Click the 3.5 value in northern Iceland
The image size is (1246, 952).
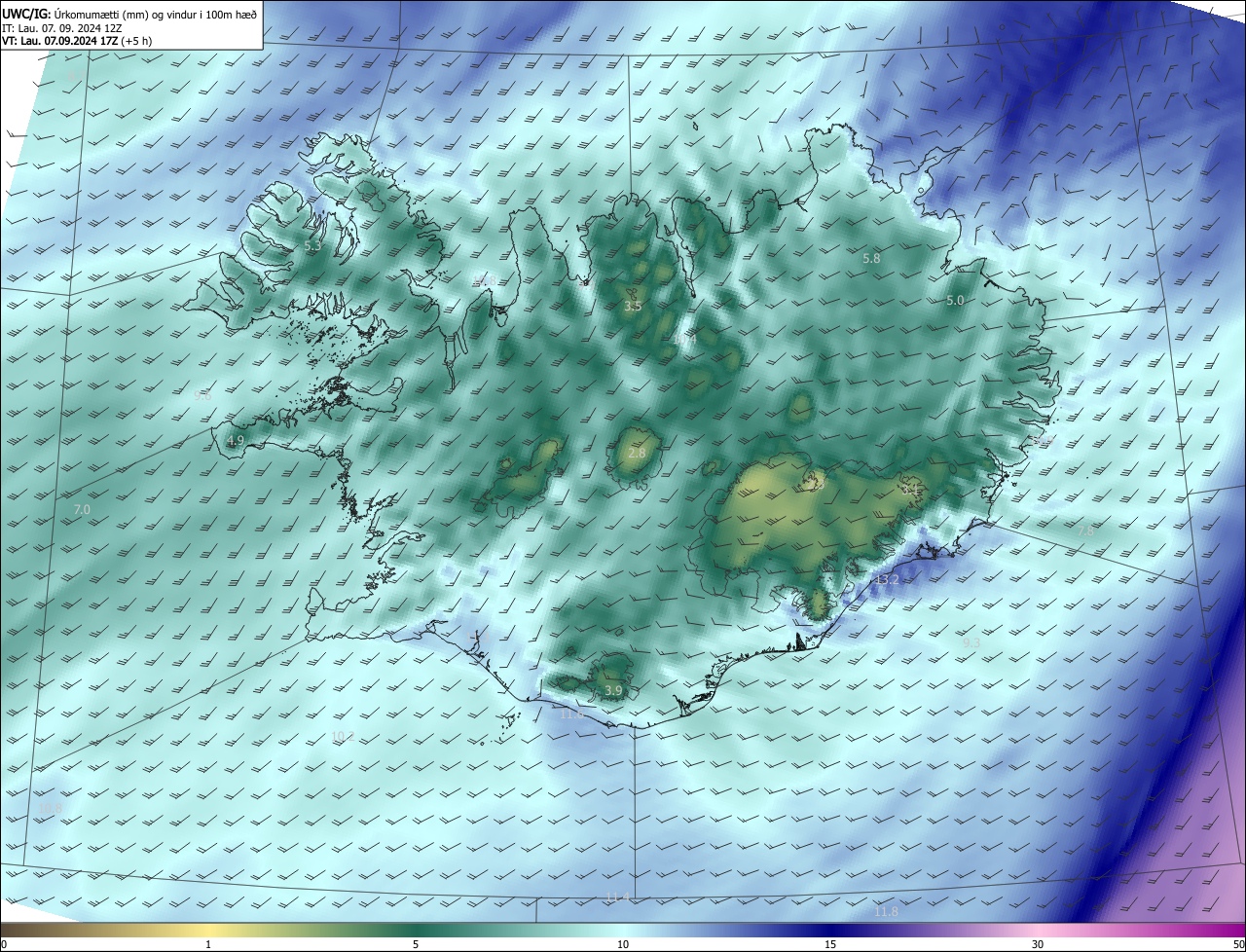click(x=633, y=307)
